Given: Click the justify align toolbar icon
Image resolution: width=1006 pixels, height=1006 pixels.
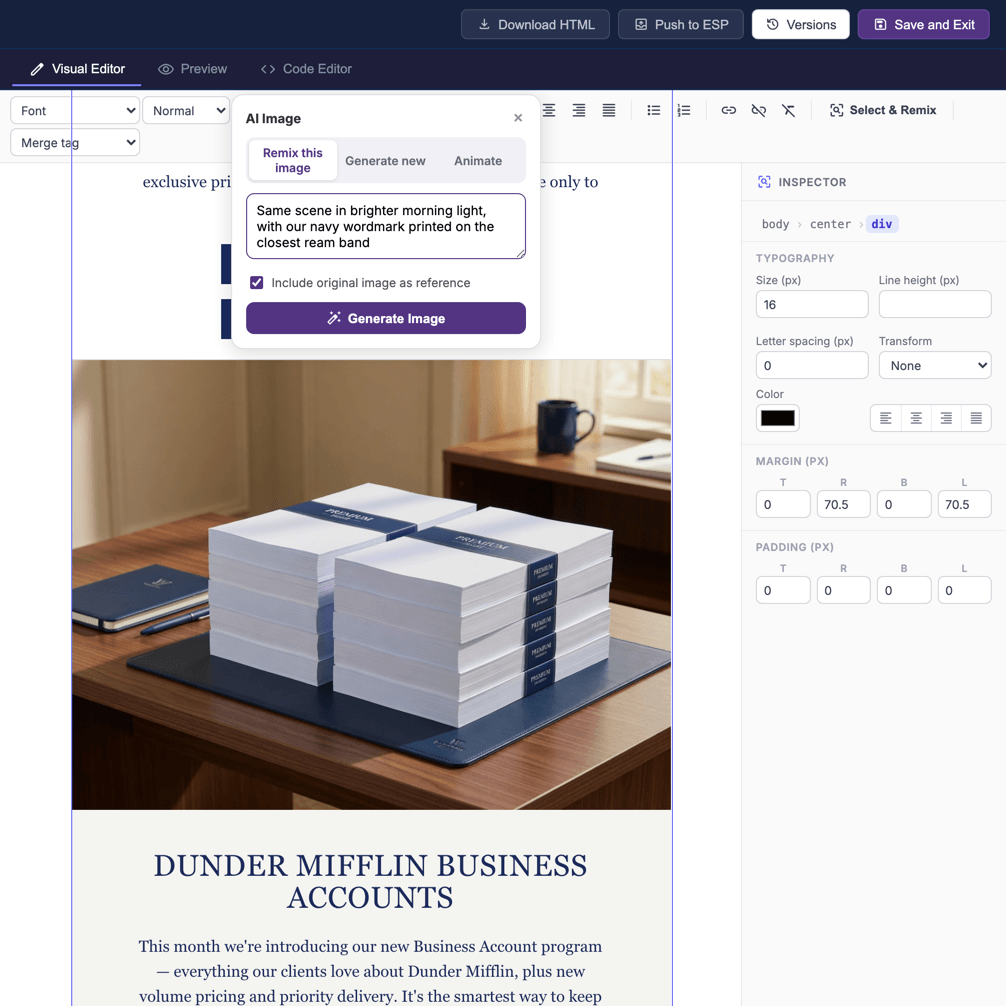Looking at the screenshot, I should [x=609, y=110].
